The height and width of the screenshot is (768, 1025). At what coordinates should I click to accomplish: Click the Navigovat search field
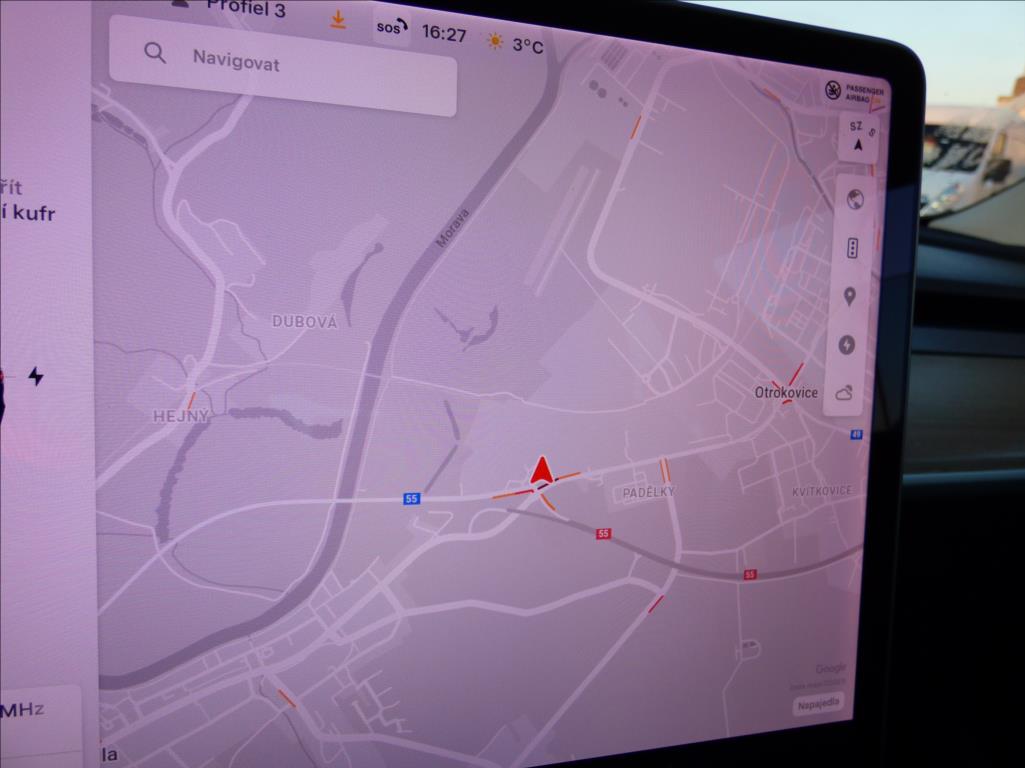[280, 63]
